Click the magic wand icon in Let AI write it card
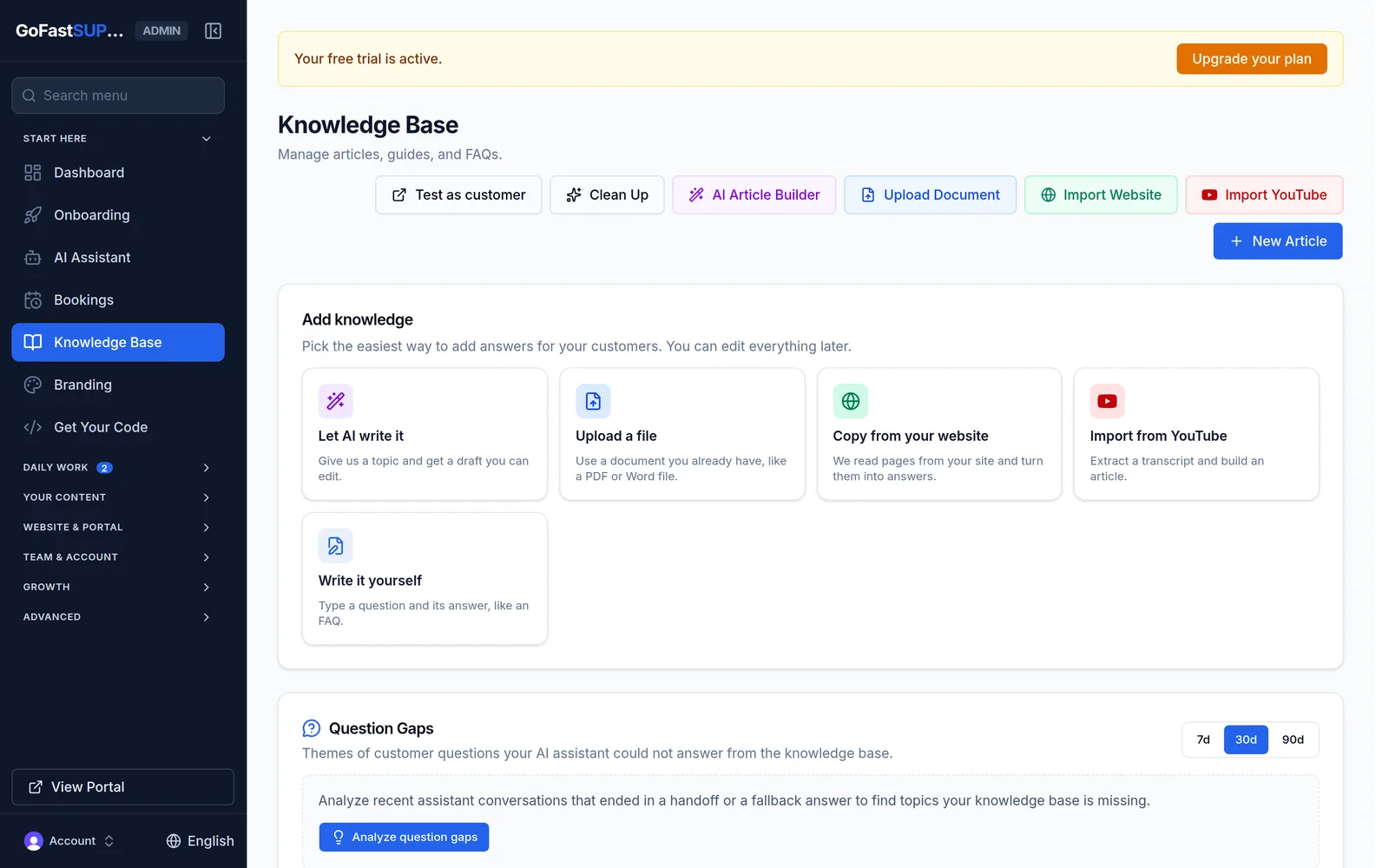1389x868 pixels. tap(335, 401)
